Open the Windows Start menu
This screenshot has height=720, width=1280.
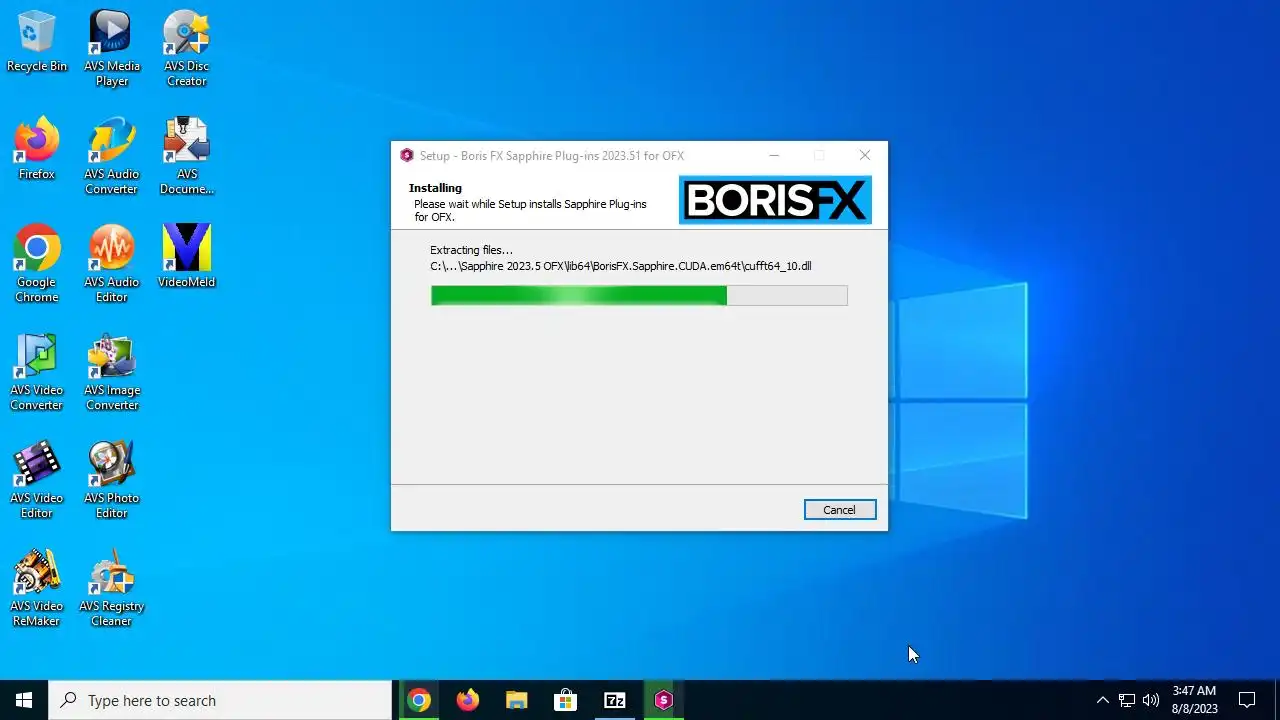(24, 700)
